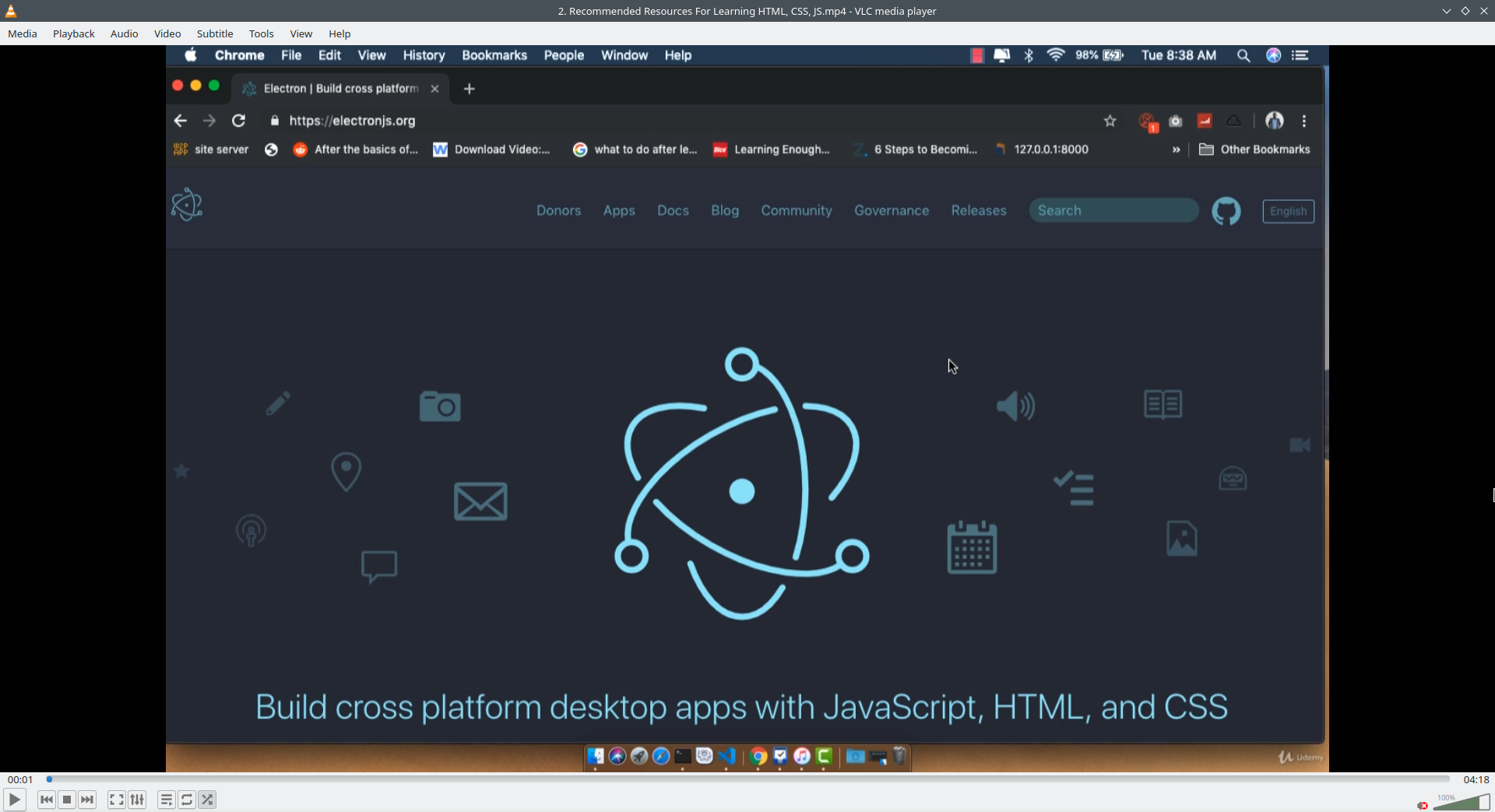The height and width of the screenshot is (812, 1495).
Task: Click the Electron site Search field
Action: (1113, 210)
